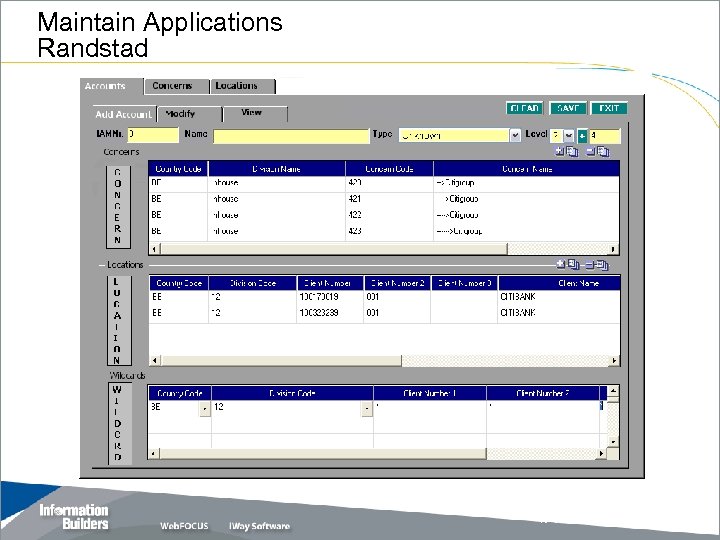Click remove-row icon above Locations grid
The height and width of the screenshot is (540, 720).
click(590, 265)
